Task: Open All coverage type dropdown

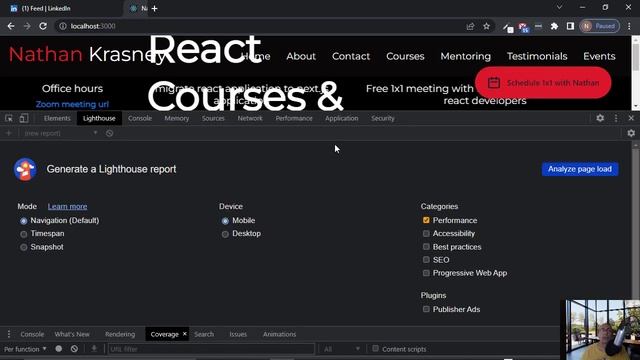Action: coord(342,349)
